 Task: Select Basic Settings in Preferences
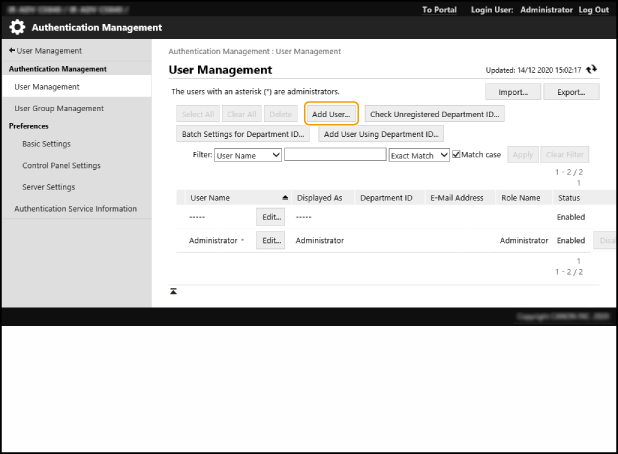click(x=46, y=144)
